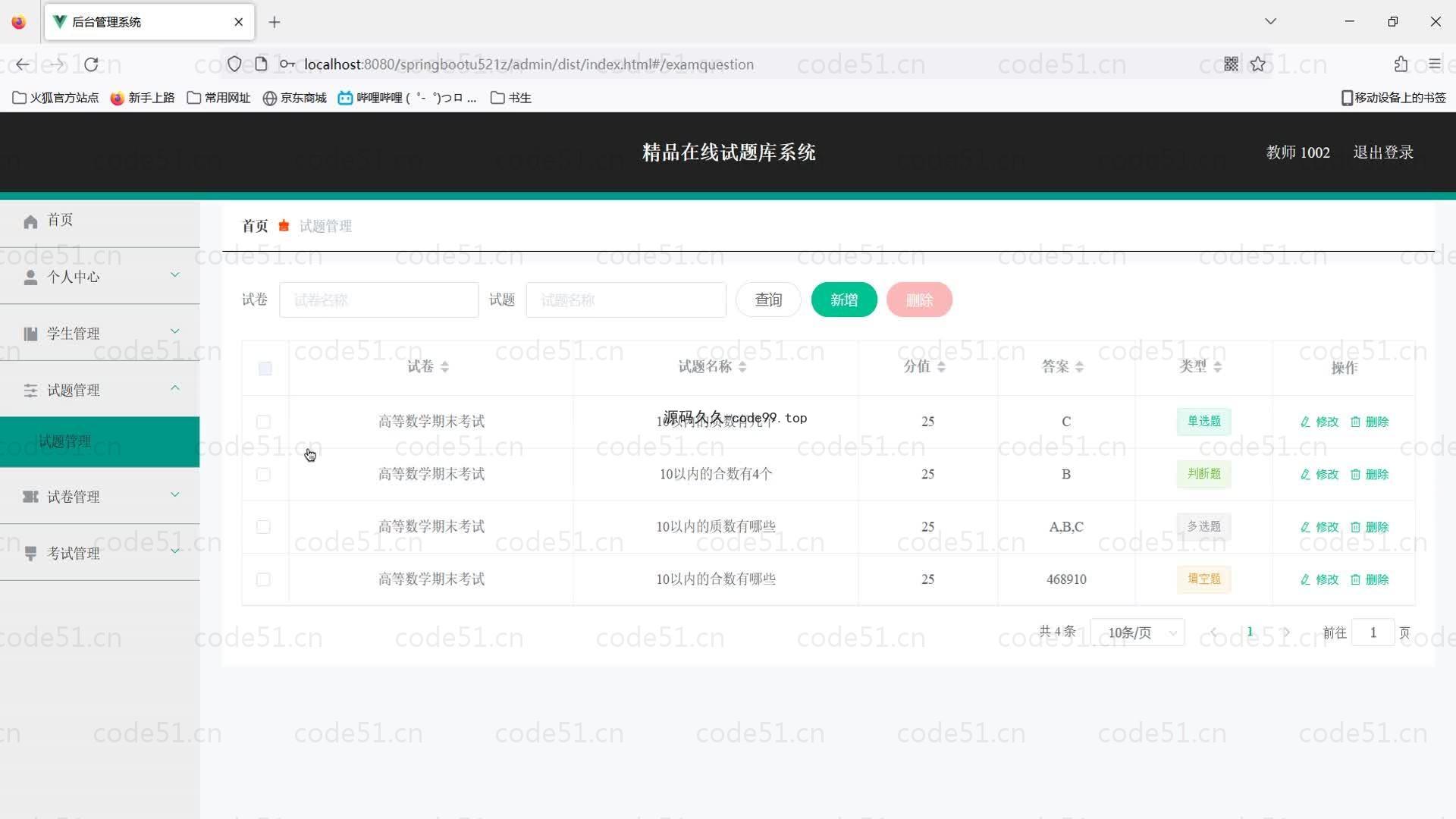Image resolution: width=1456 pixels, height=819 pixels.
Task: Sort by 类型 column arrows
Action: click(x=1217, y=367)
